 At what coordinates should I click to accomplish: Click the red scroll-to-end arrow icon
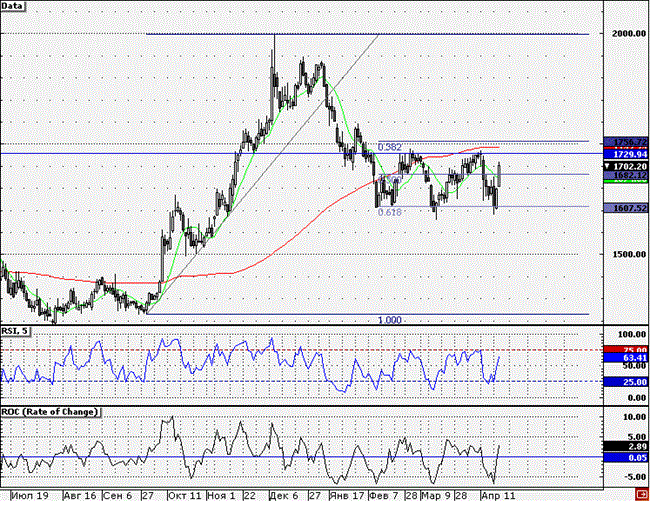pos(643,494)
